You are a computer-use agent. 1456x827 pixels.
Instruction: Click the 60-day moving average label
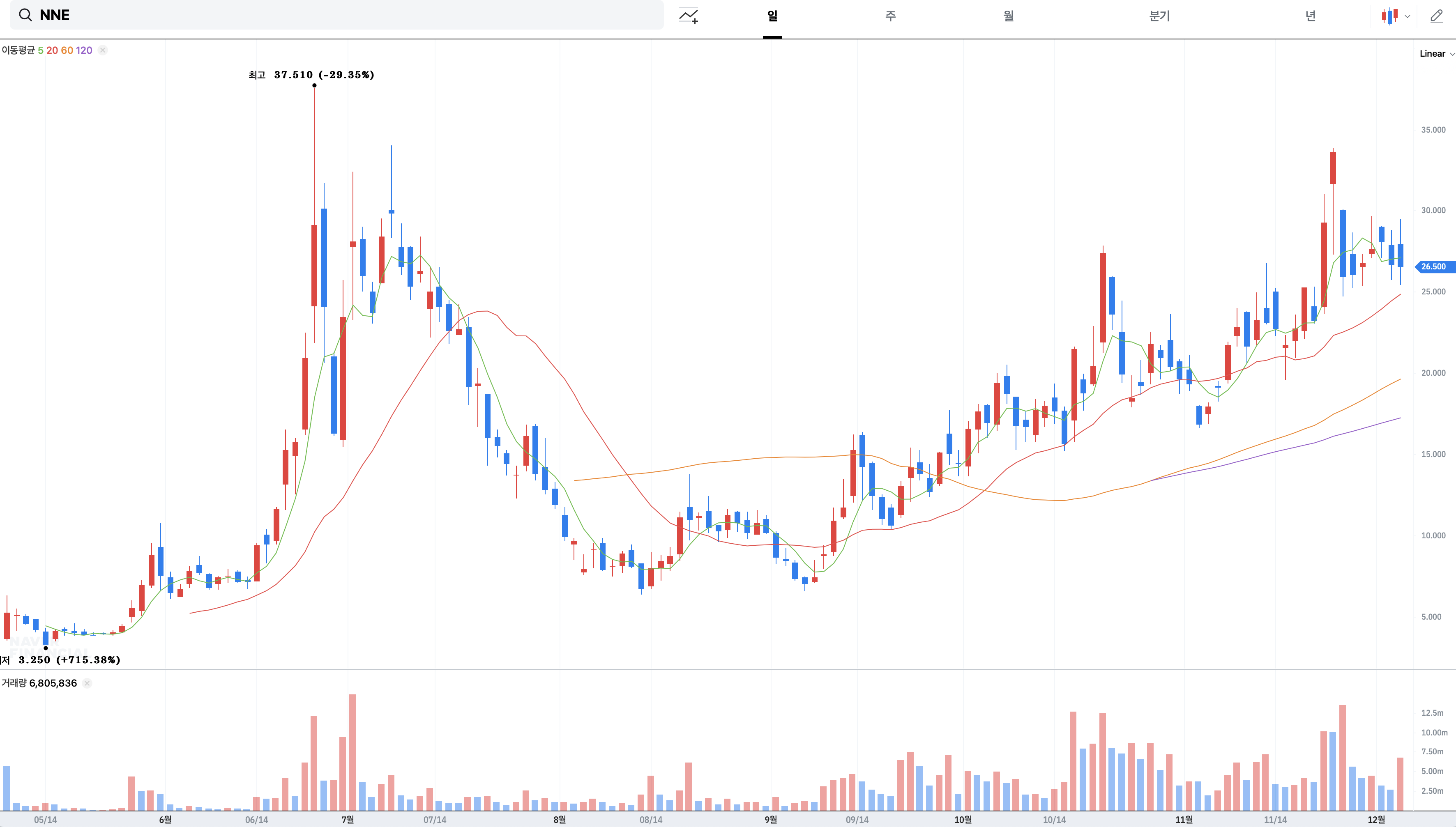pos(67,51)
